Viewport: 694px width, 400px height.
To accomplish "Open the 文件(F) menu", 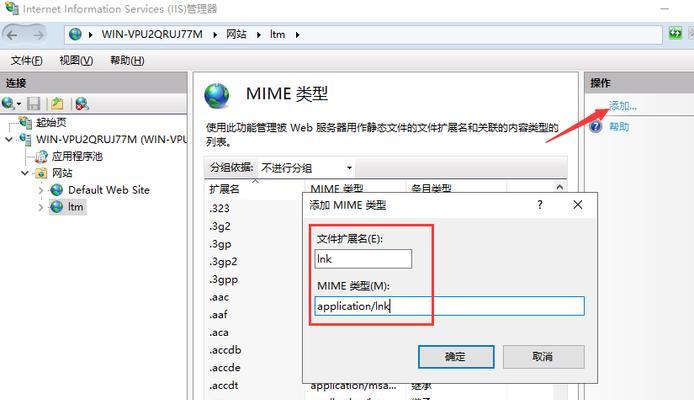I will pyautogui.click(x=27, y=61).
